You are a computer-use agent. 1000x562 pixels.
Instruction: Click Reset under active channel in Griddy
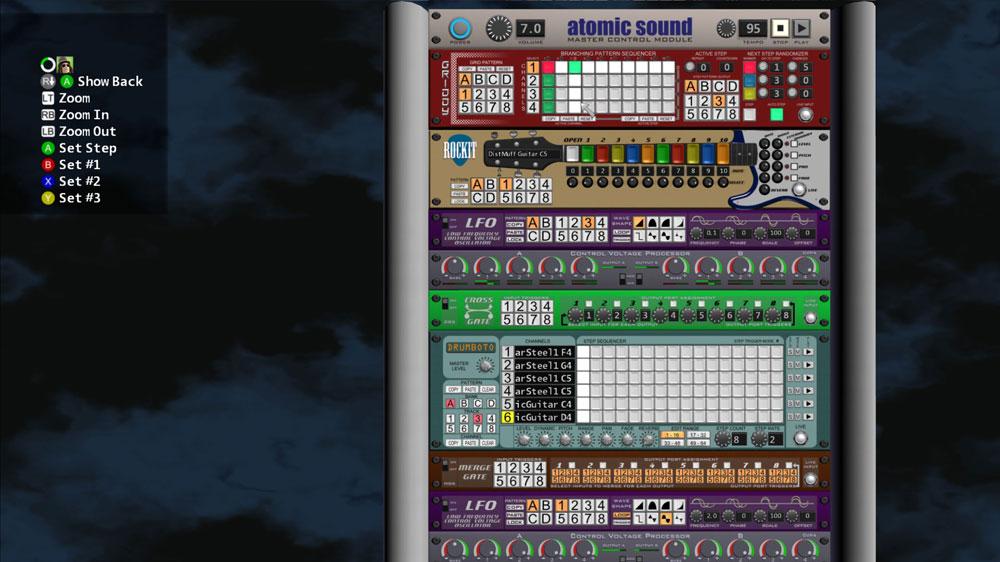pyautogui.click(x=587, y=119)
